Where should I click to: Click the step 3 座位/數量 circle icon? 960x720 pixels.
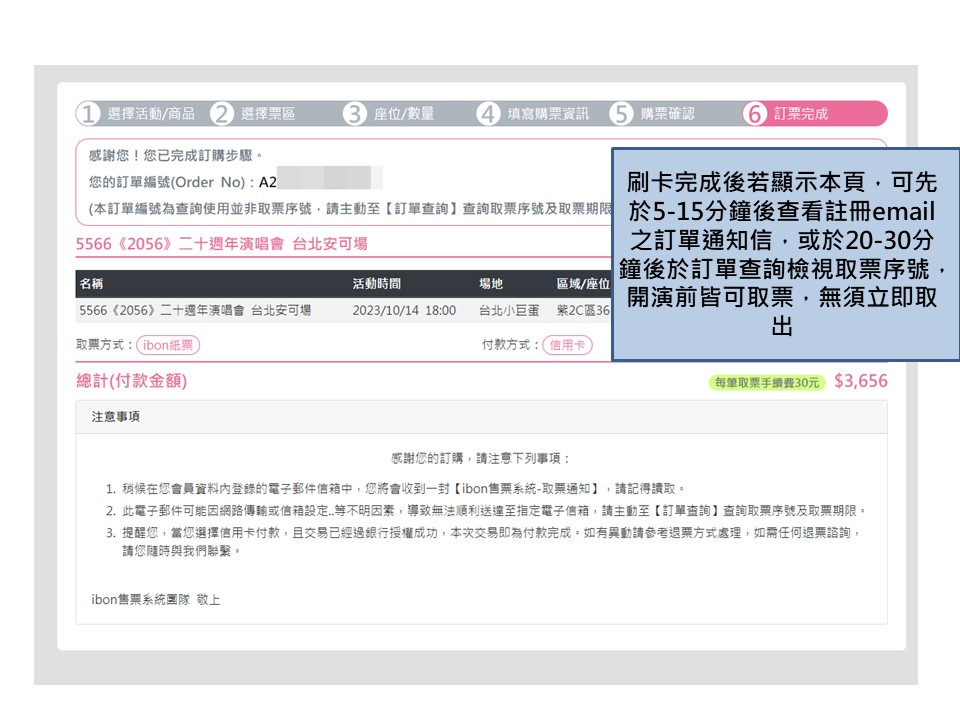click(355, 113)
